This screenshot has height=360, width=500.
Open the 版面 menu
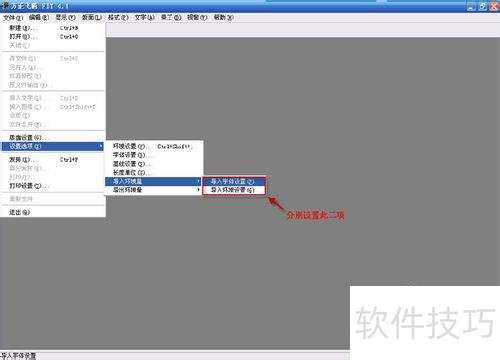pyautogui.click(x=92, y=17)
